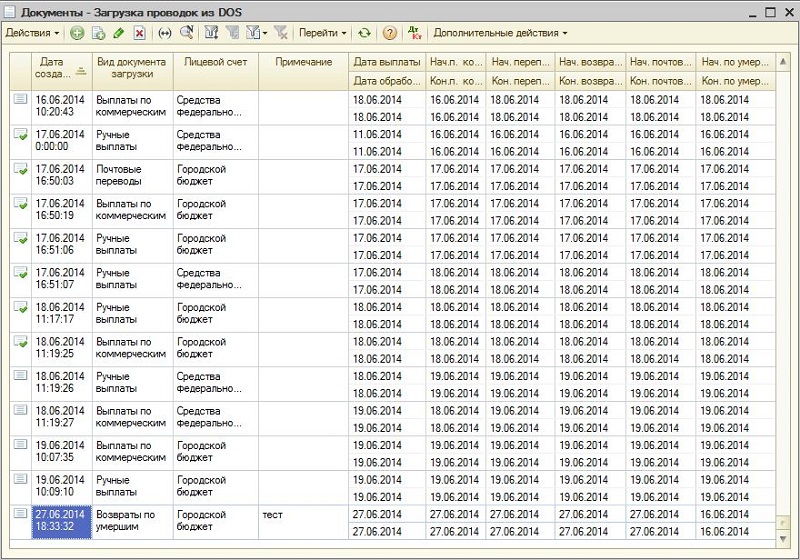Click the pencil Edit document icon
The height and width of the screenshot is (560, 800).
coord(118,33)
